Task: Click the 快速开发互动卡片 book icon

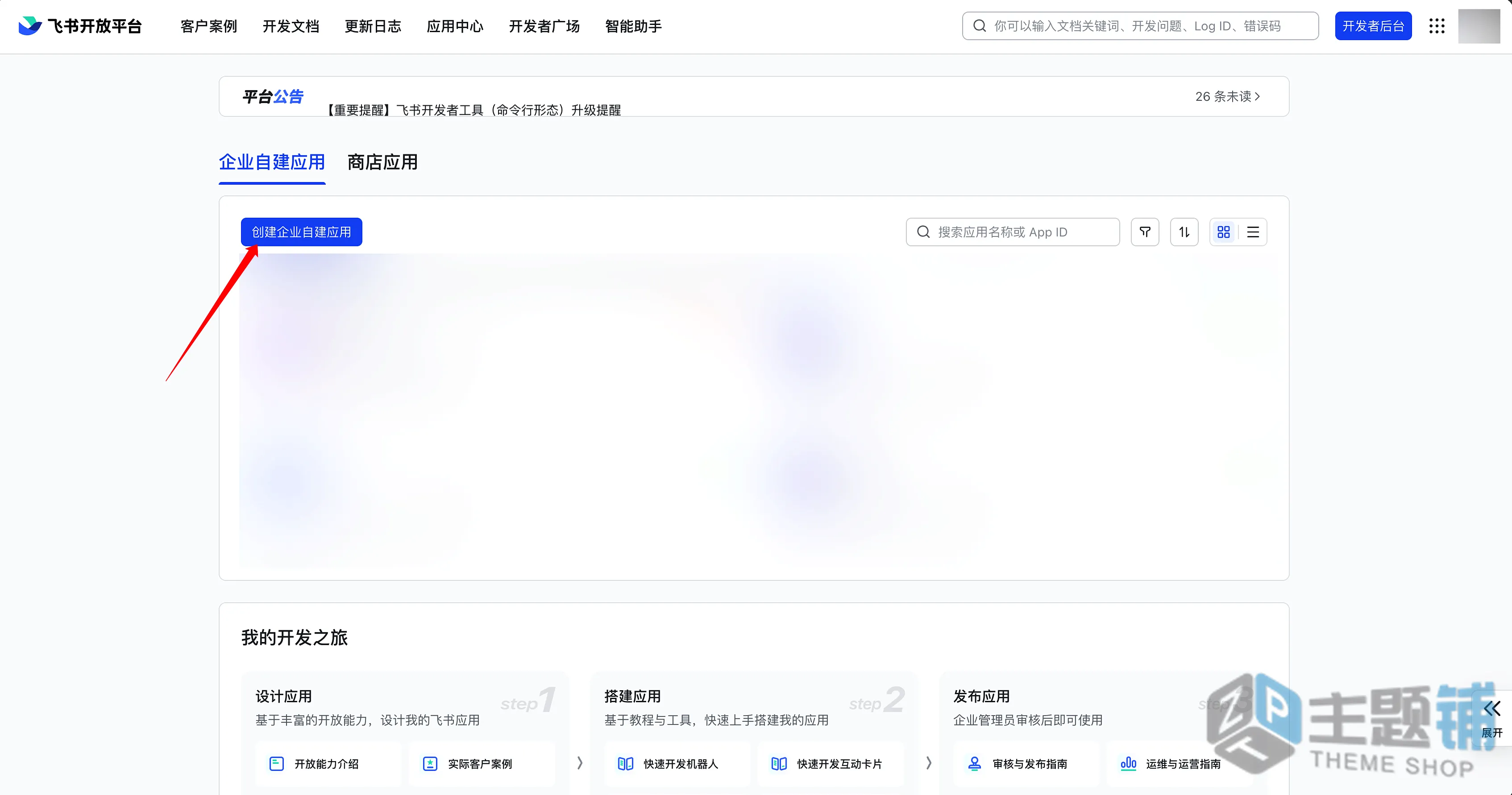Action: (x=779, y=763)
